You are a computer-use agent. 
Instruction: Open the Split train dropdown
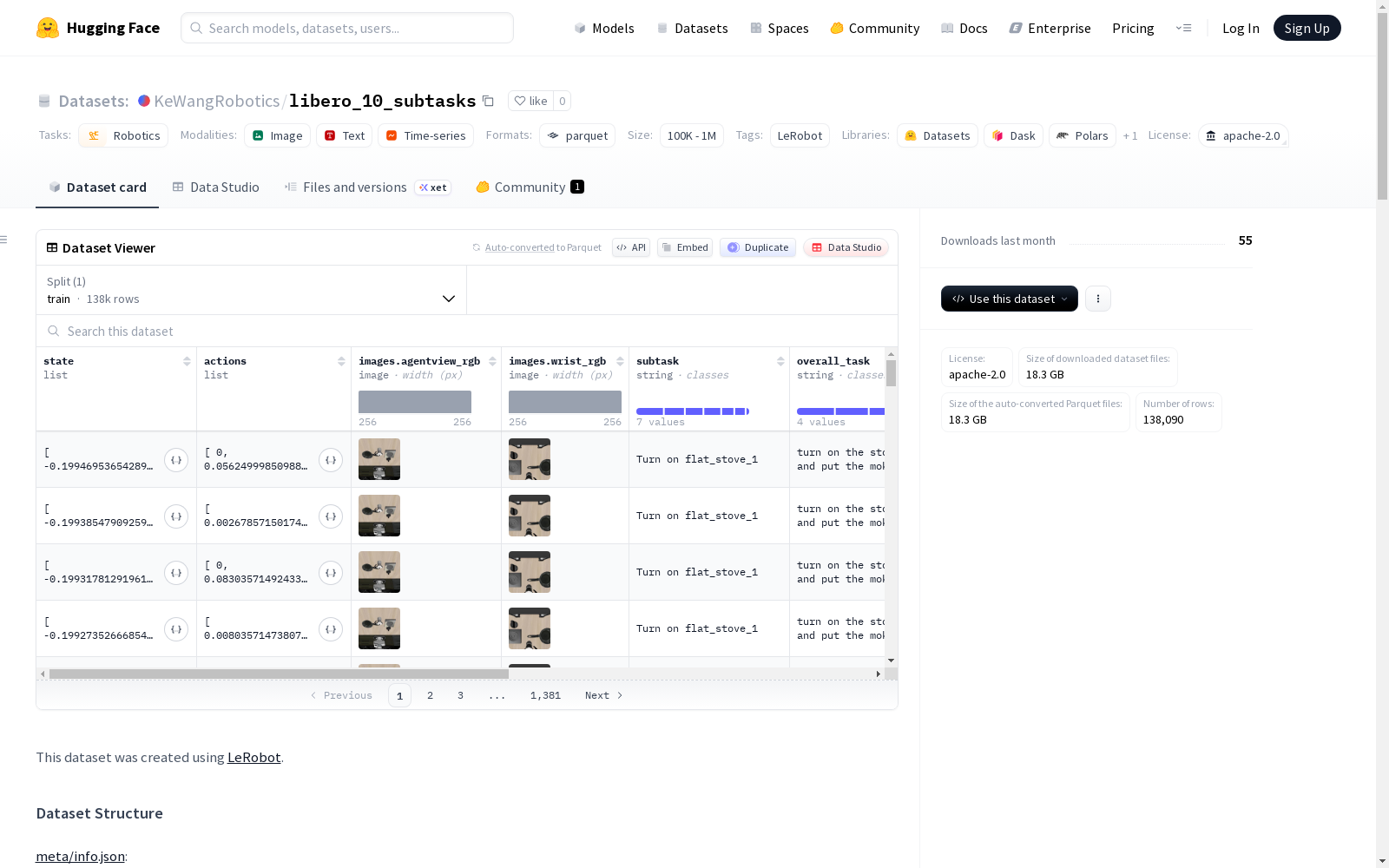coord(252,290)
